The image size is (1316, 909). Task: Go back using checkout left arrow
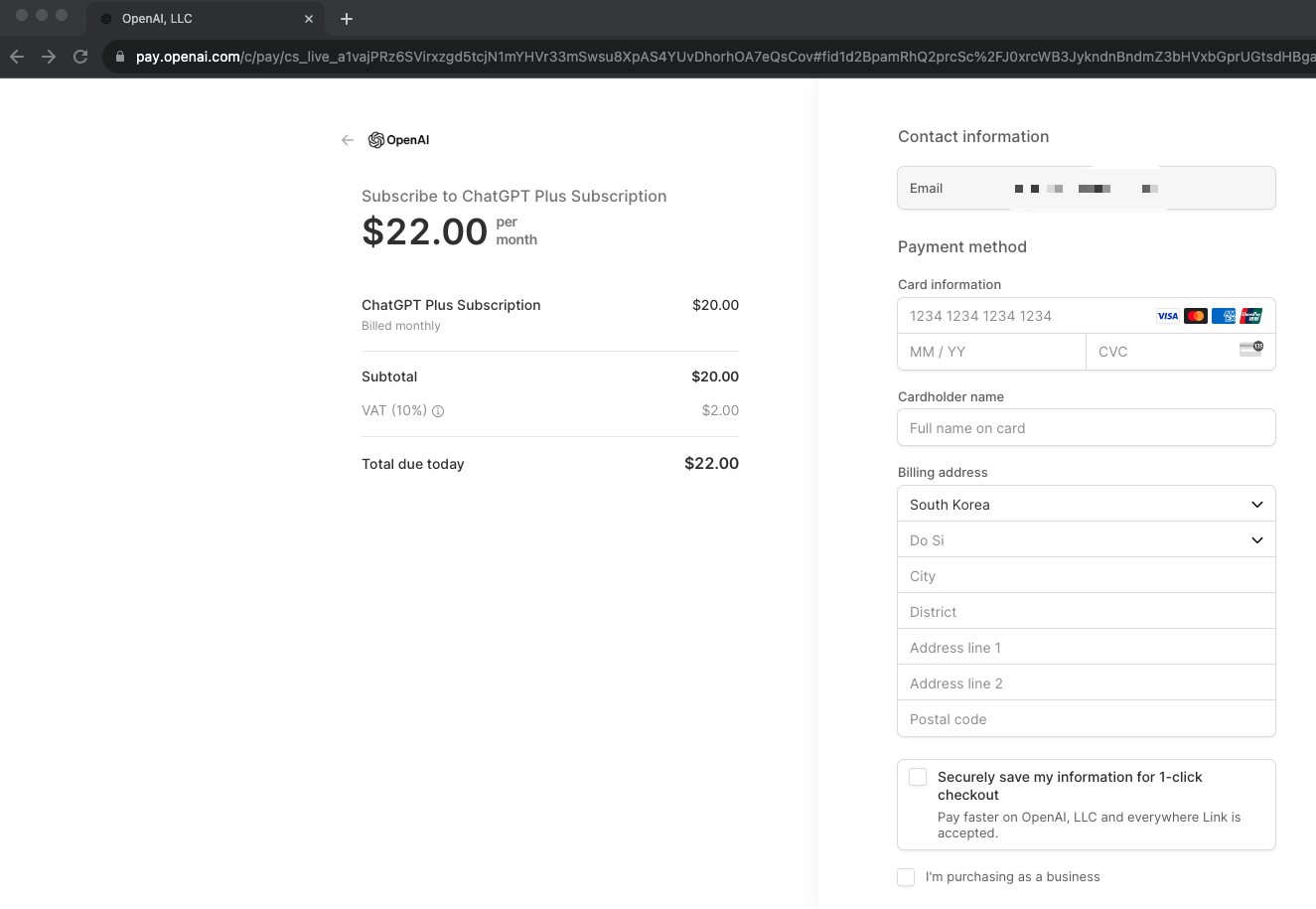click(x=348, y=140)
